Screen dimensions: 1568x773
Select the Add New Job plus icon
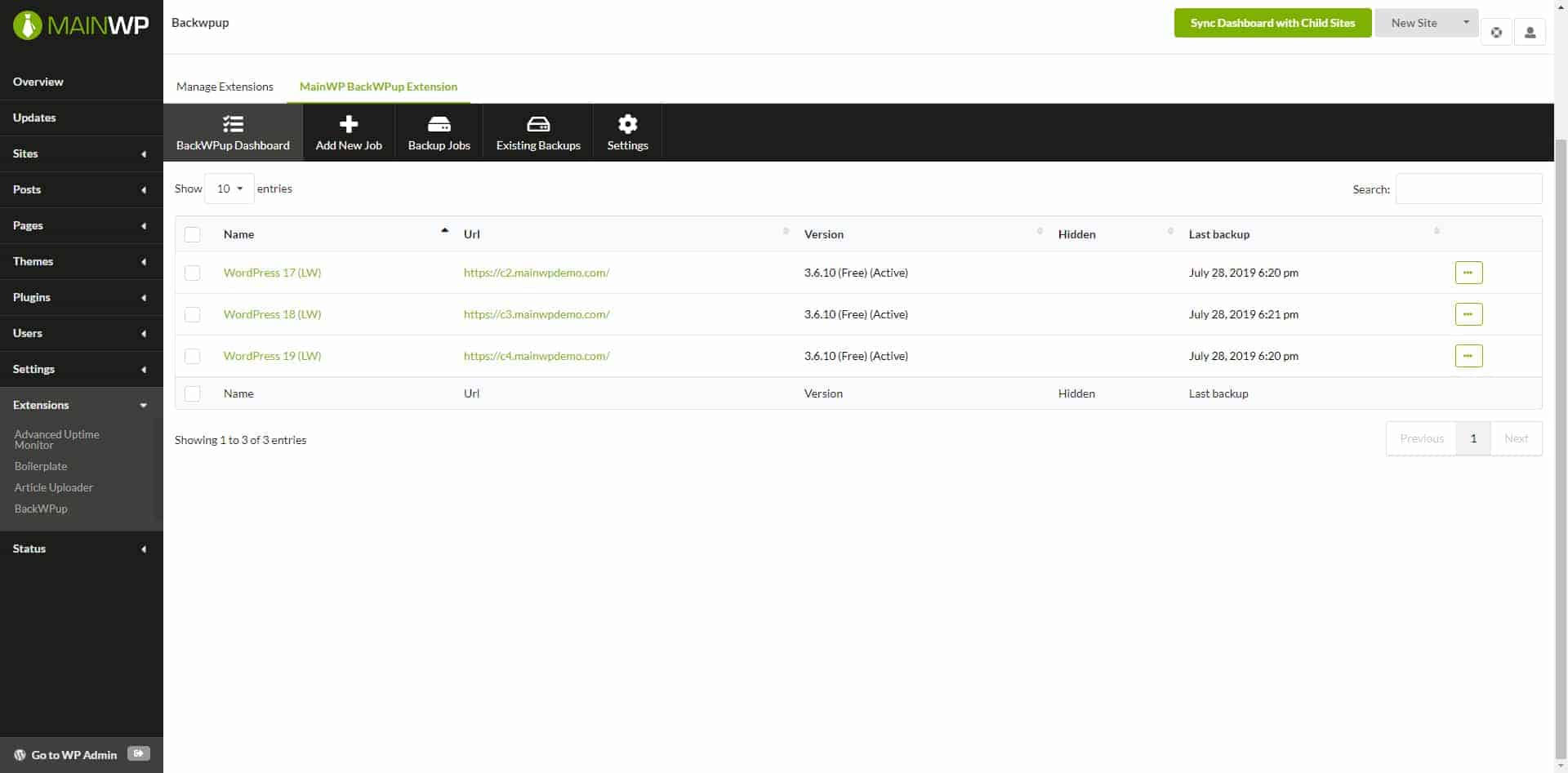tap(348, 123)
